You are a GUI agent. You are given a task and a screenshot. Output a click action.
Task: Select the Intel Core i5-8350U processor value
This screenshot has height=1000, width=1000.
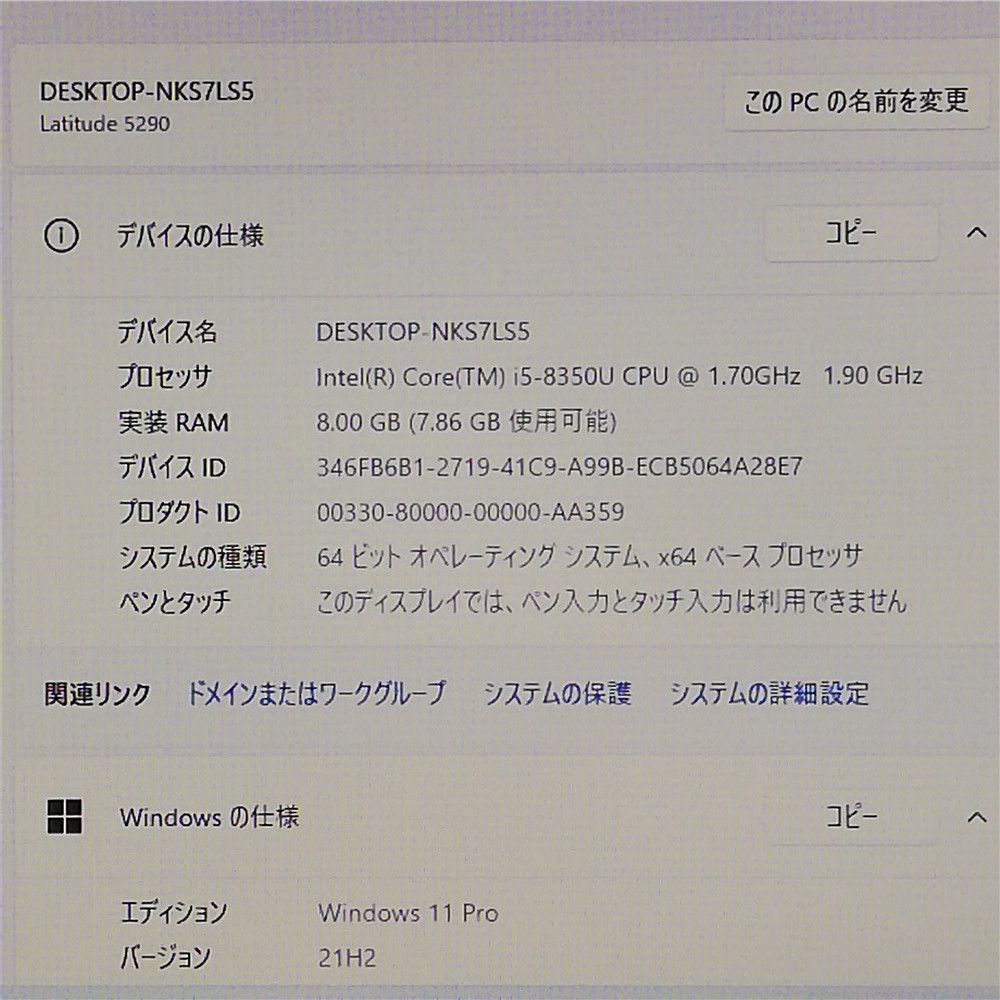click(619, 376)
